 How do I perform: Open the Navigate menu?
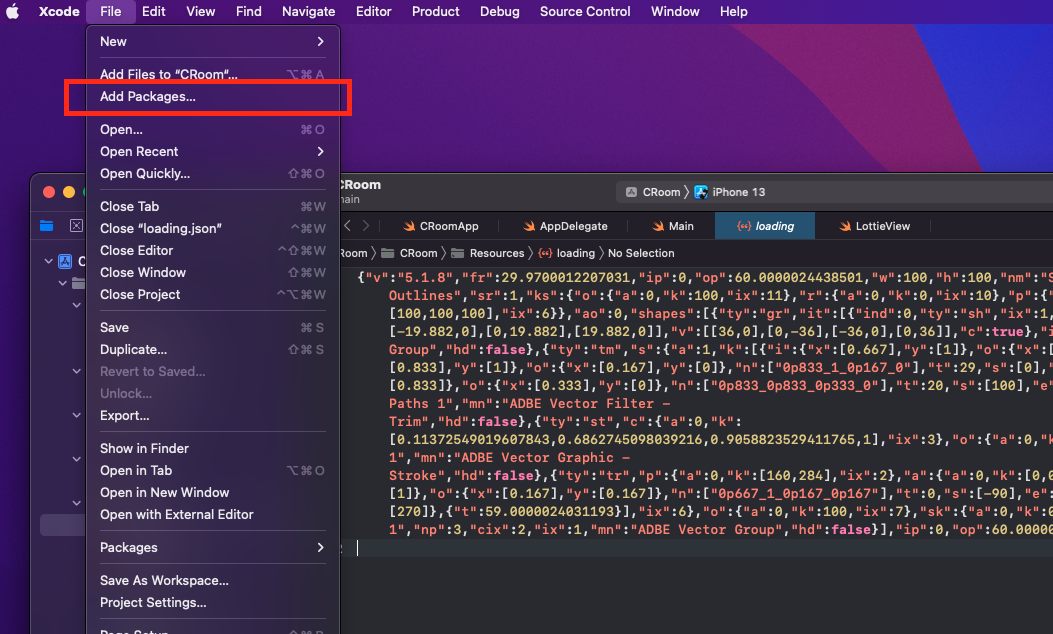308,11
